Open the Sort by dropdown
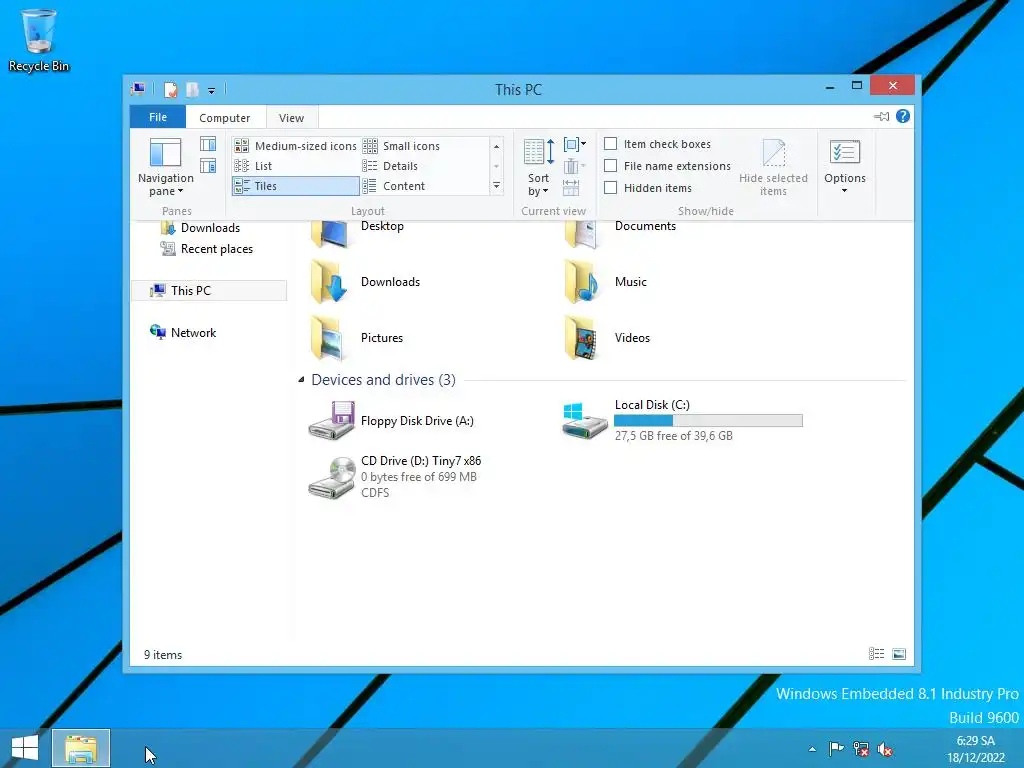This screenshot has height=768, width=1024. click(539, 167)
